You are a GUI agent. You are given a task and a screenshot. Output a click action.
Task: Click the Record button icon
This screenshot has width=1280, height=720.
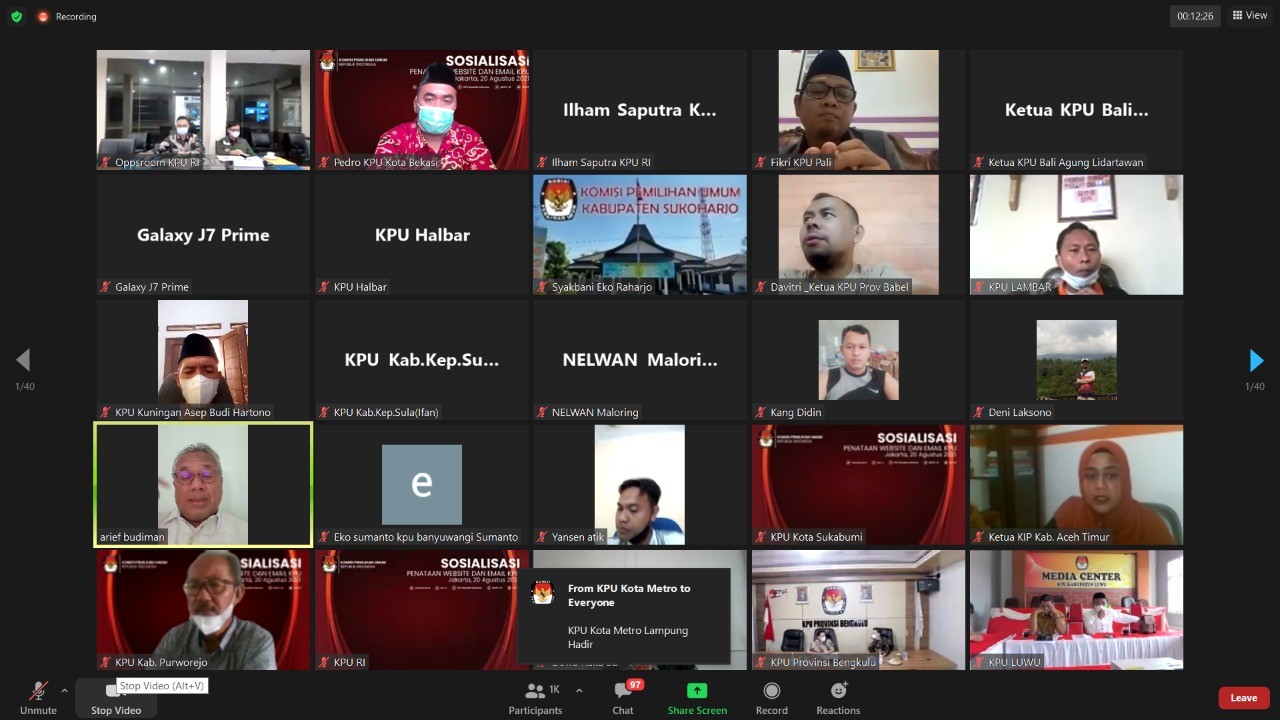point(771,691)
